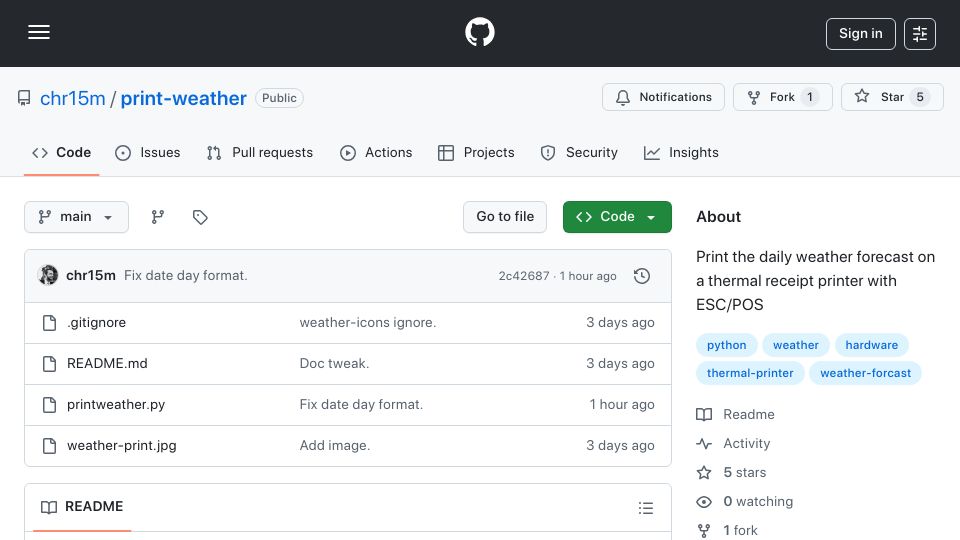View stargazers count 5 badge
The height and width of the screenshot is (540, 960).
920,97
